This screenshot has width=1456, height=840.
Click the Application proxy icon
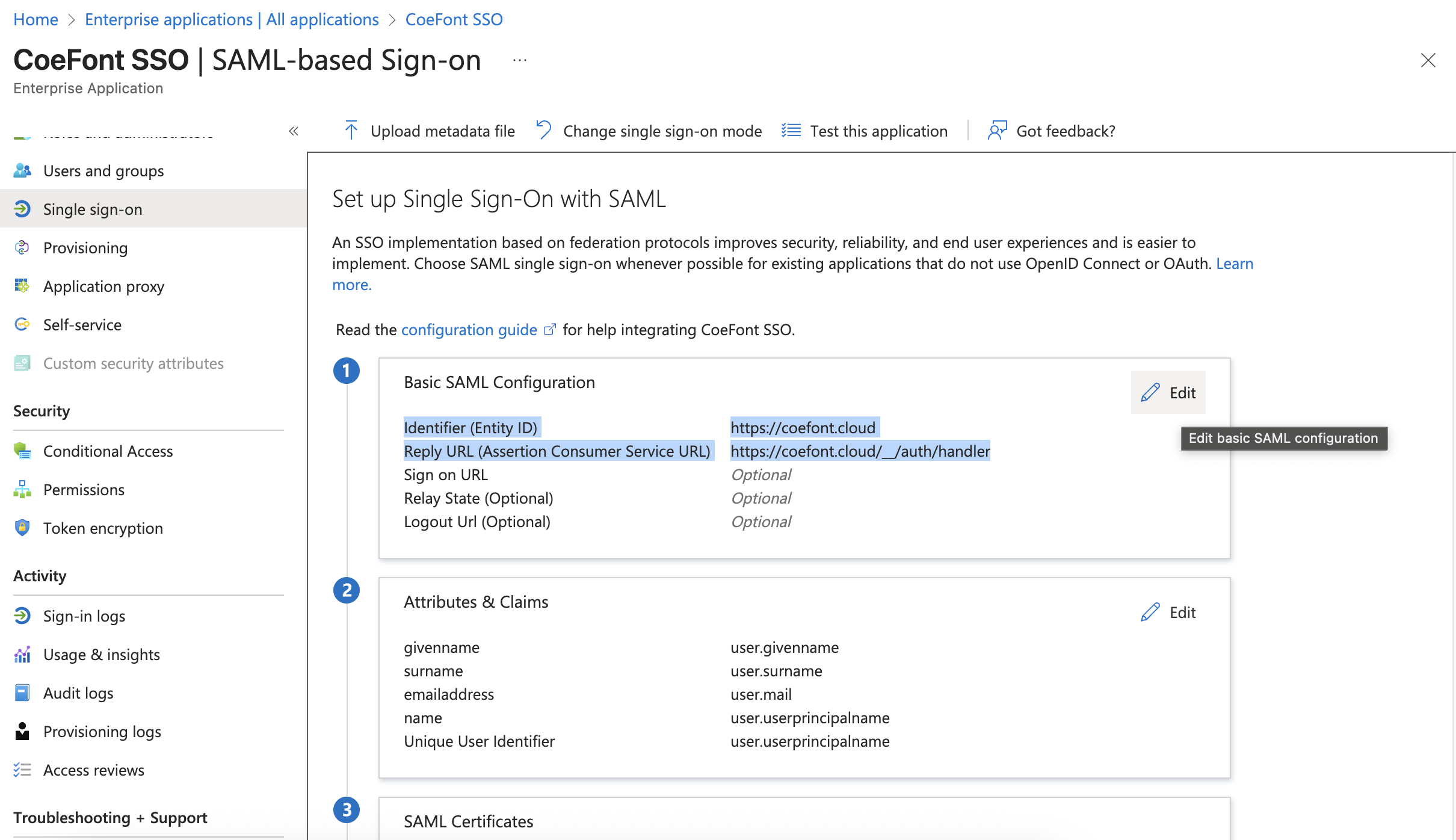(22, 286)
